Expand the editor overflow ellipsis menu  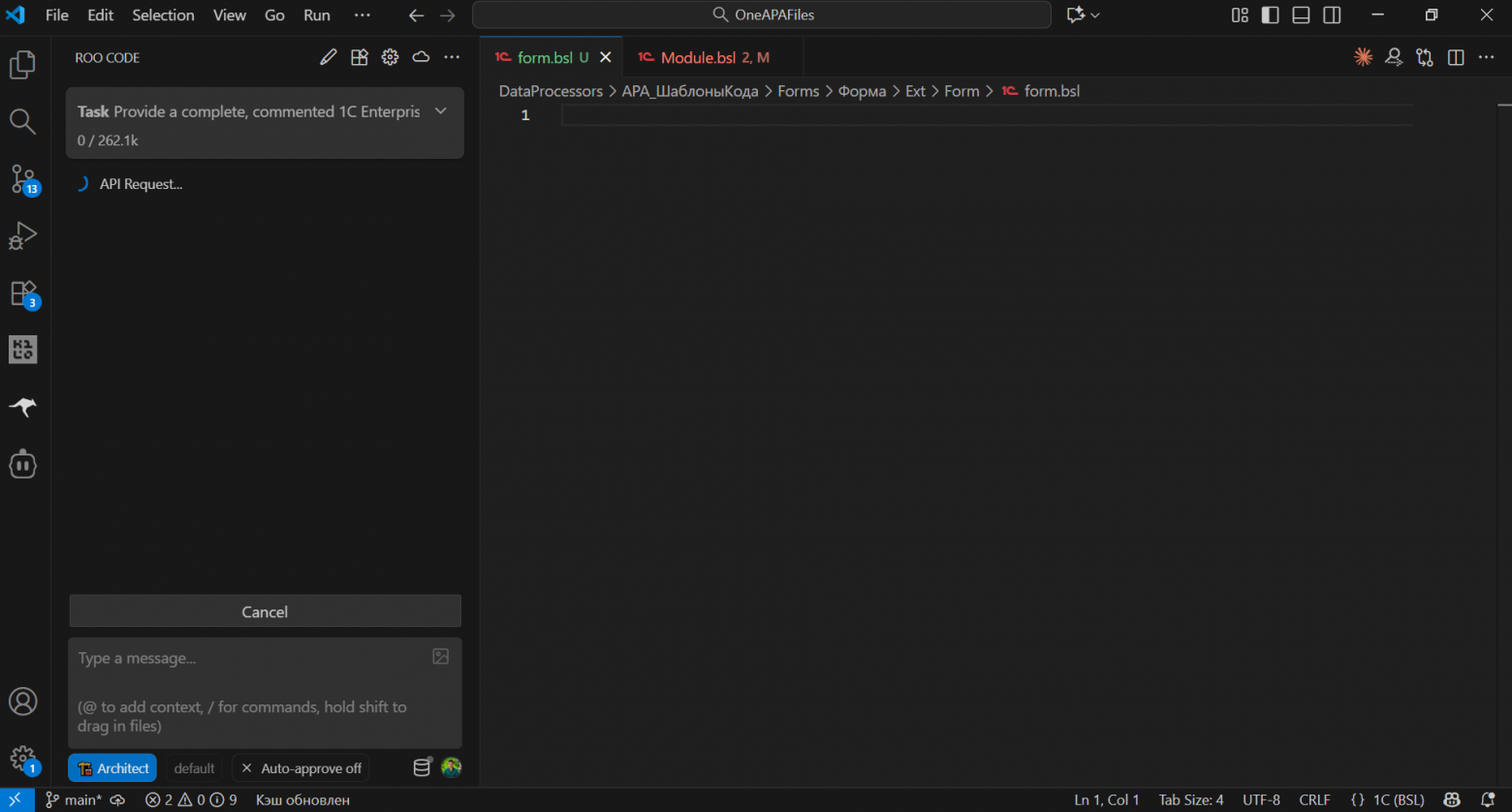pos(1486,56)
